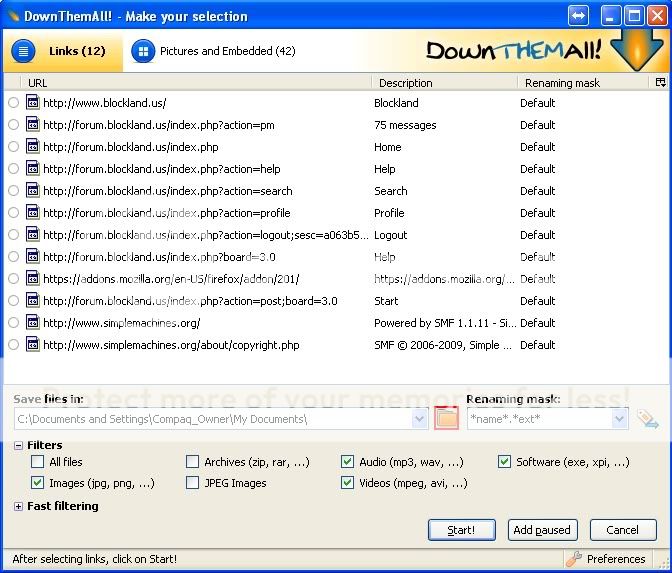Click the Blockland description cell
672x573 pixels.
(x=396, y=103)
